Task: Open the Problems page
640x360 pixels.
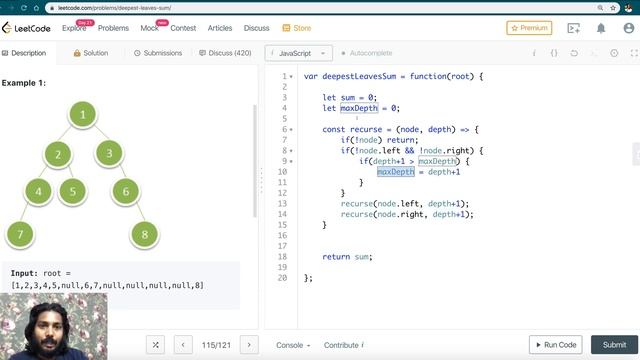Action: click(x=113, y=28)
